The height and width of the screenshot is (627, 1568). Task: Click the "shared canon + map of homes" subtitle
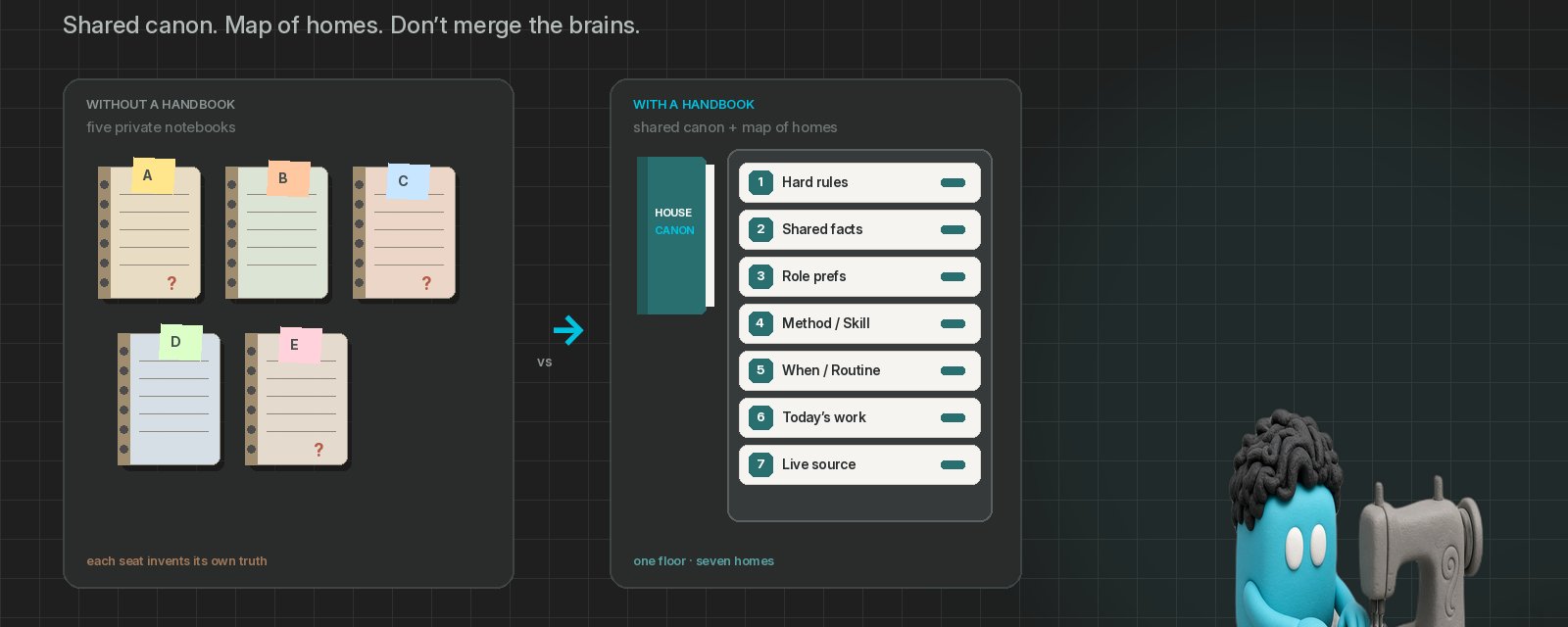click(735, 127)
